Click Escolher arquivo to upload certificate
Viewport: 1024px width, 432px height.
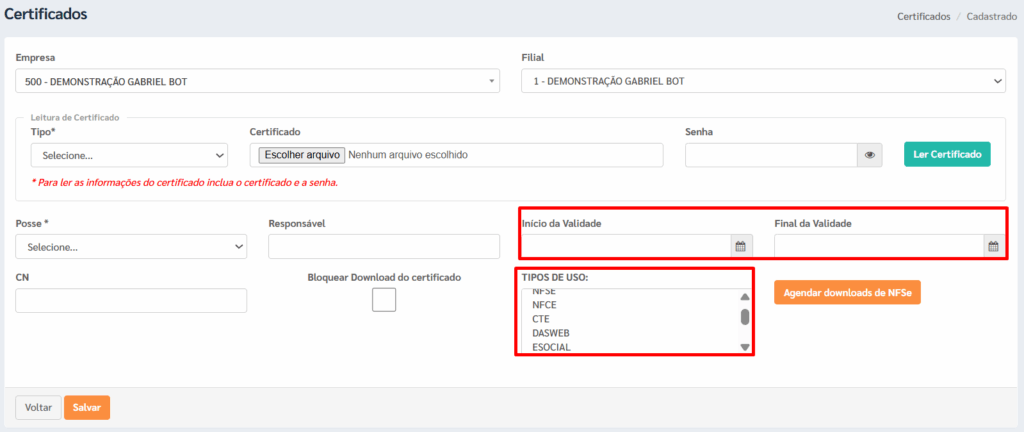click(302, 155)
